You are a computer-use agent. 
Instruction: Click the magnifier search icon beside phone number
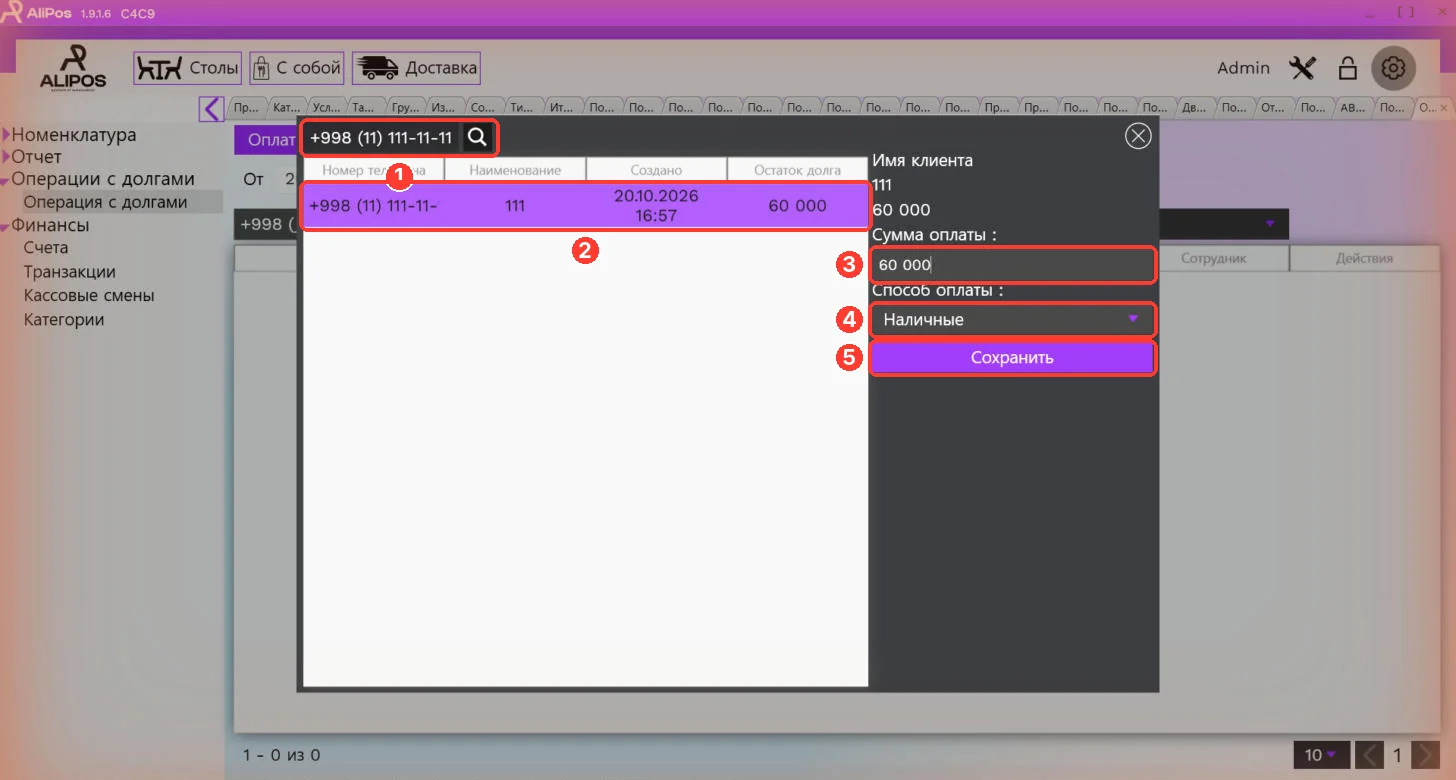click(x=478, y=137)
